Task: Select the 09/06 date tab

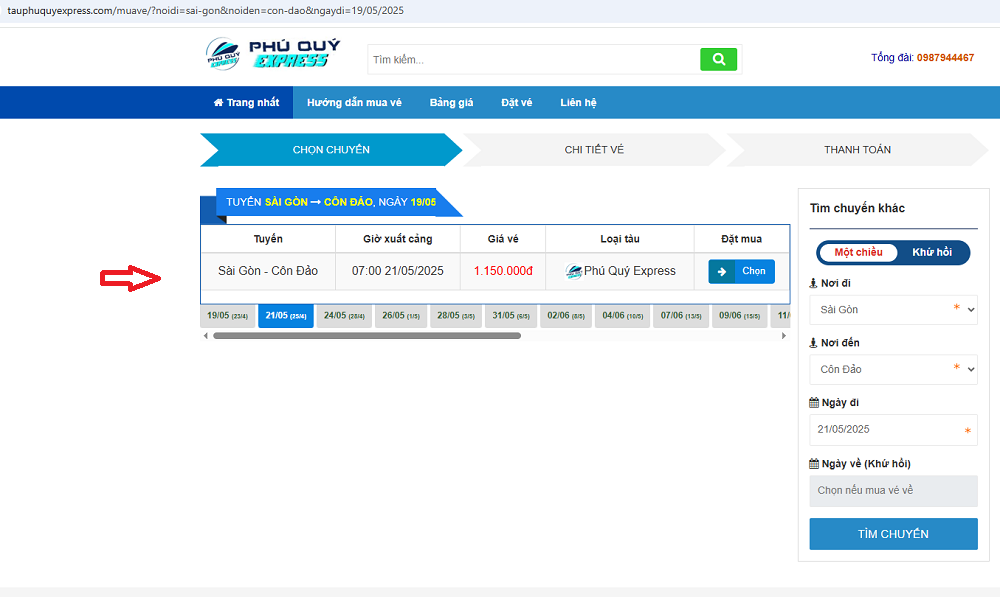Action: coord(739,316)
